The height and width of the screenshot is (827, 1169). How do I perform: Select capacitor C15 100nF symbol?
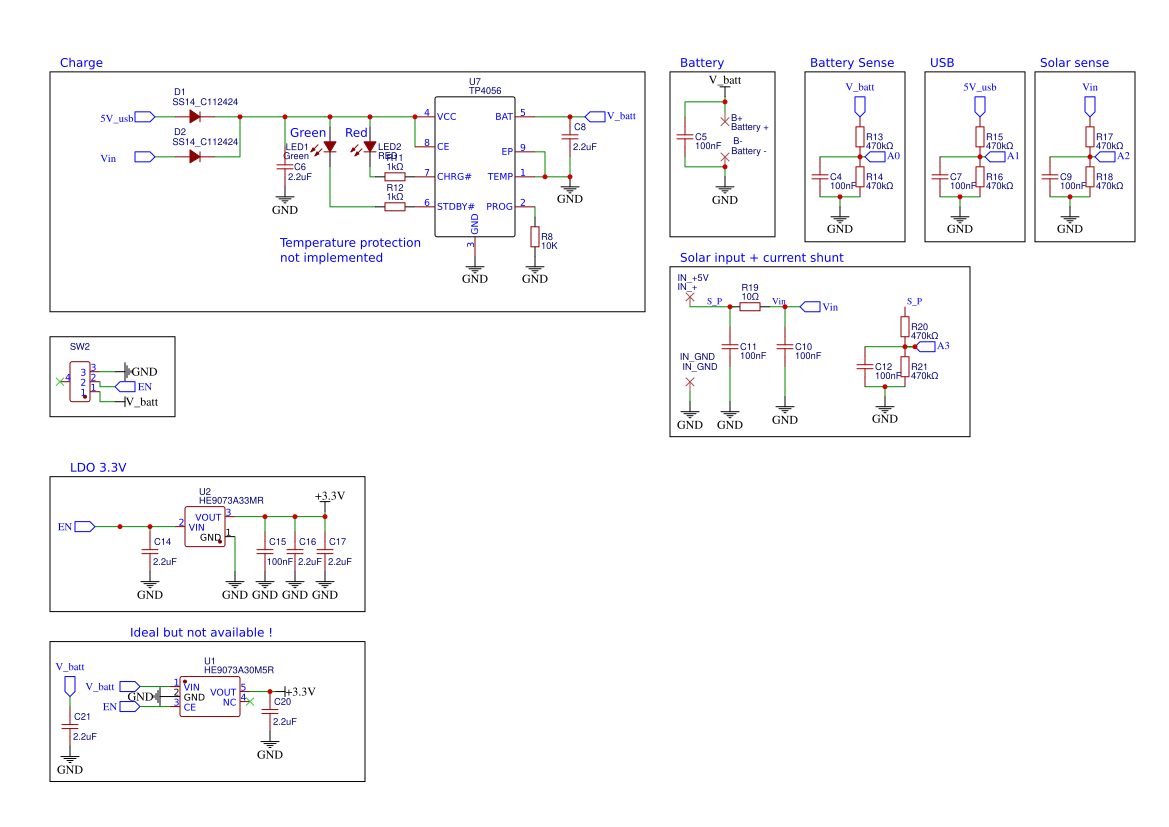(265, 553)
